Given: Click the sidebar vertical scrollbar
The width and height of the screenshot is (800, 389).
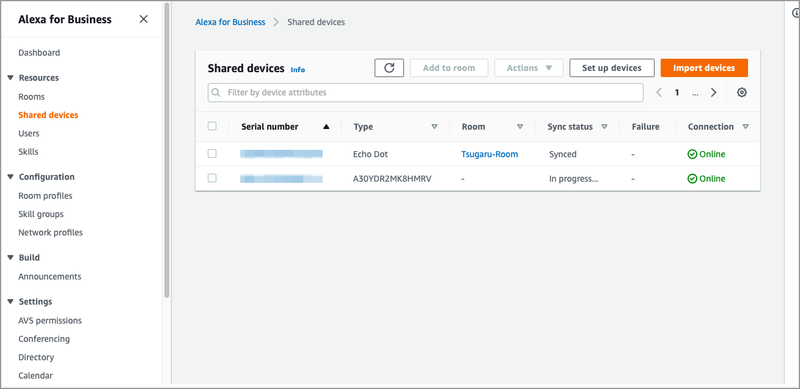Looking at the screenshot, I should pos(167,151).
